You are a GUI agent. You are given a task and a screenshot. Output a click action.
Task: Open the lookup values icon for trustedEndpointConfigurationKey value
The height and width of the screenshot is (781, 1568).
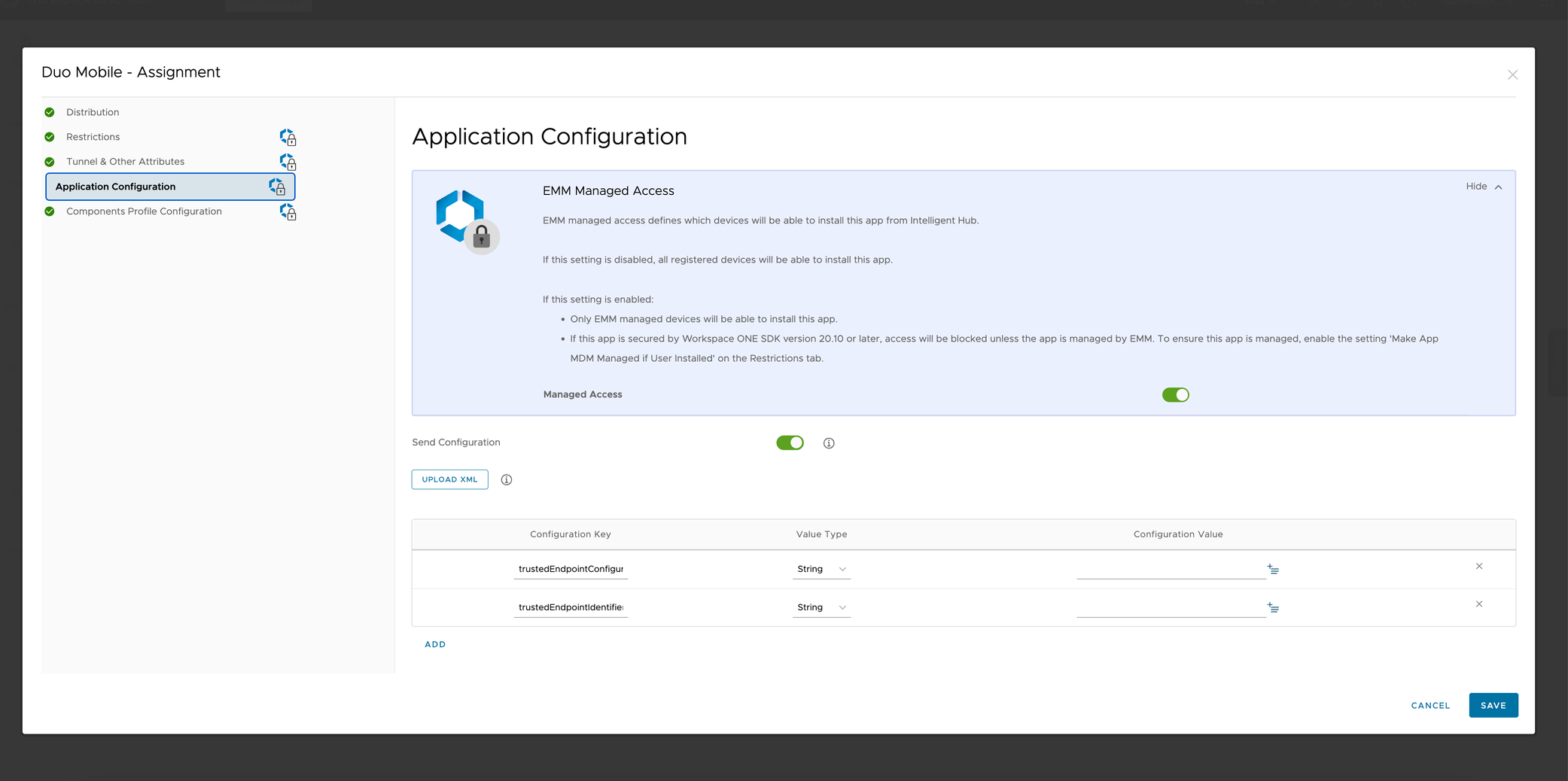point(1272,569)
